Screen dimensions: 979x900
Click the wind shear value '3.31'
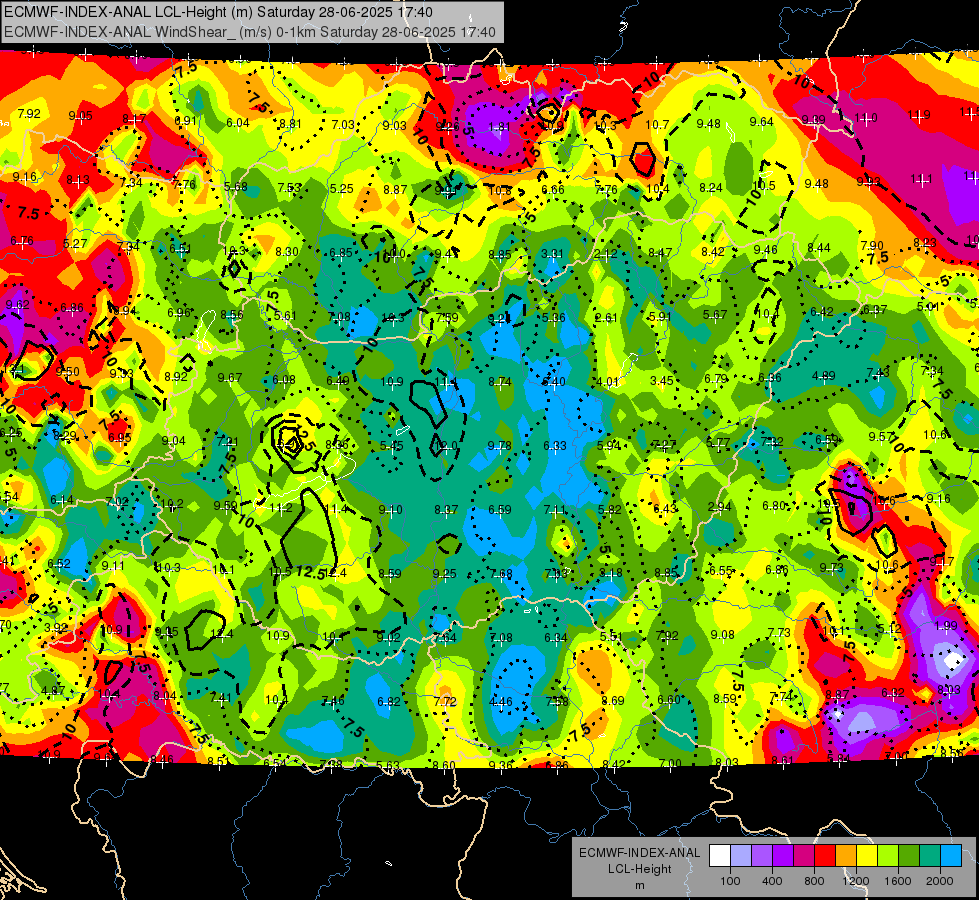pos(553,254)
